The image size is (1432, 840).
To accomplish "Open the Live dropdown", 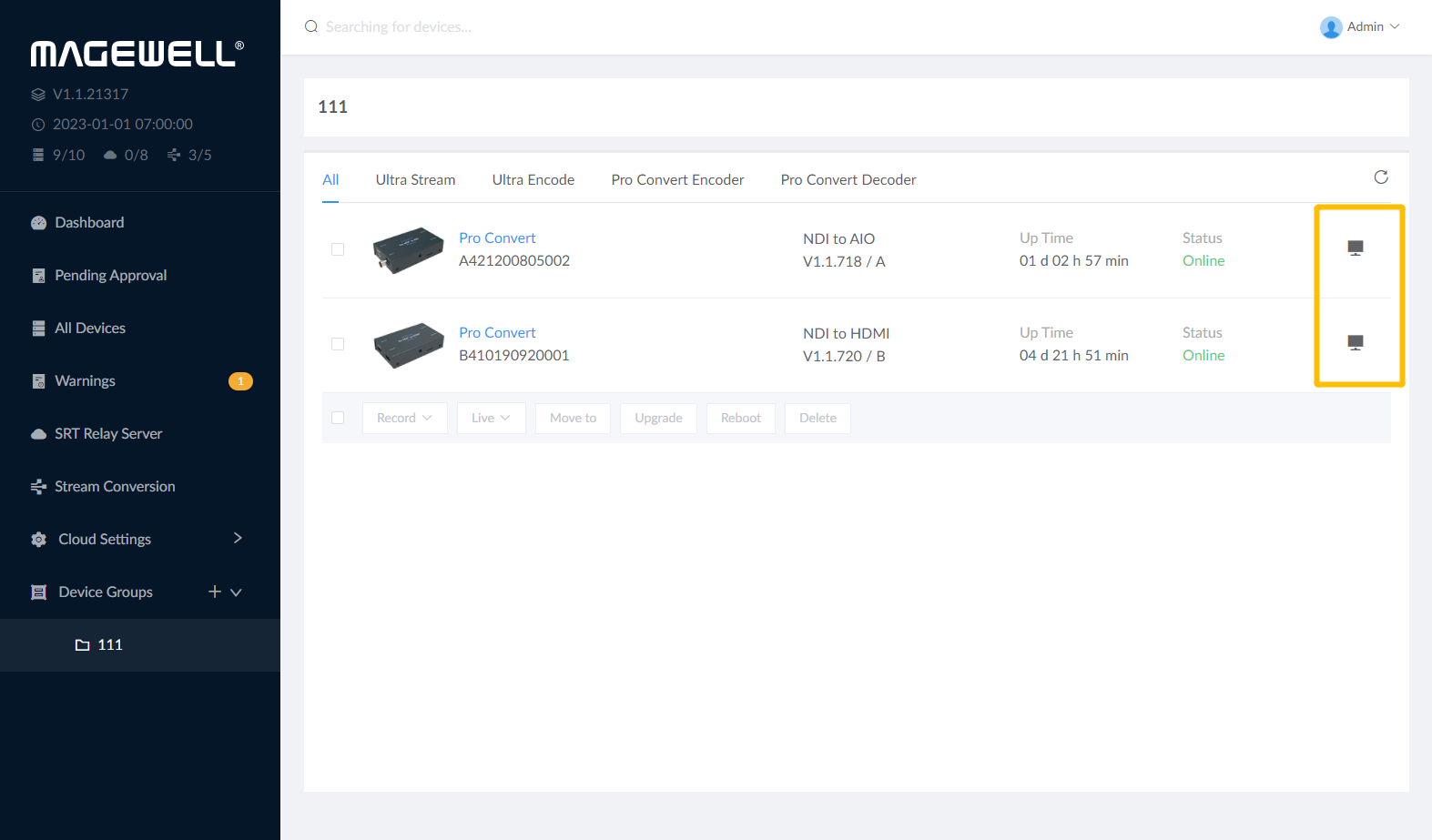I will (x=491, y=419).
